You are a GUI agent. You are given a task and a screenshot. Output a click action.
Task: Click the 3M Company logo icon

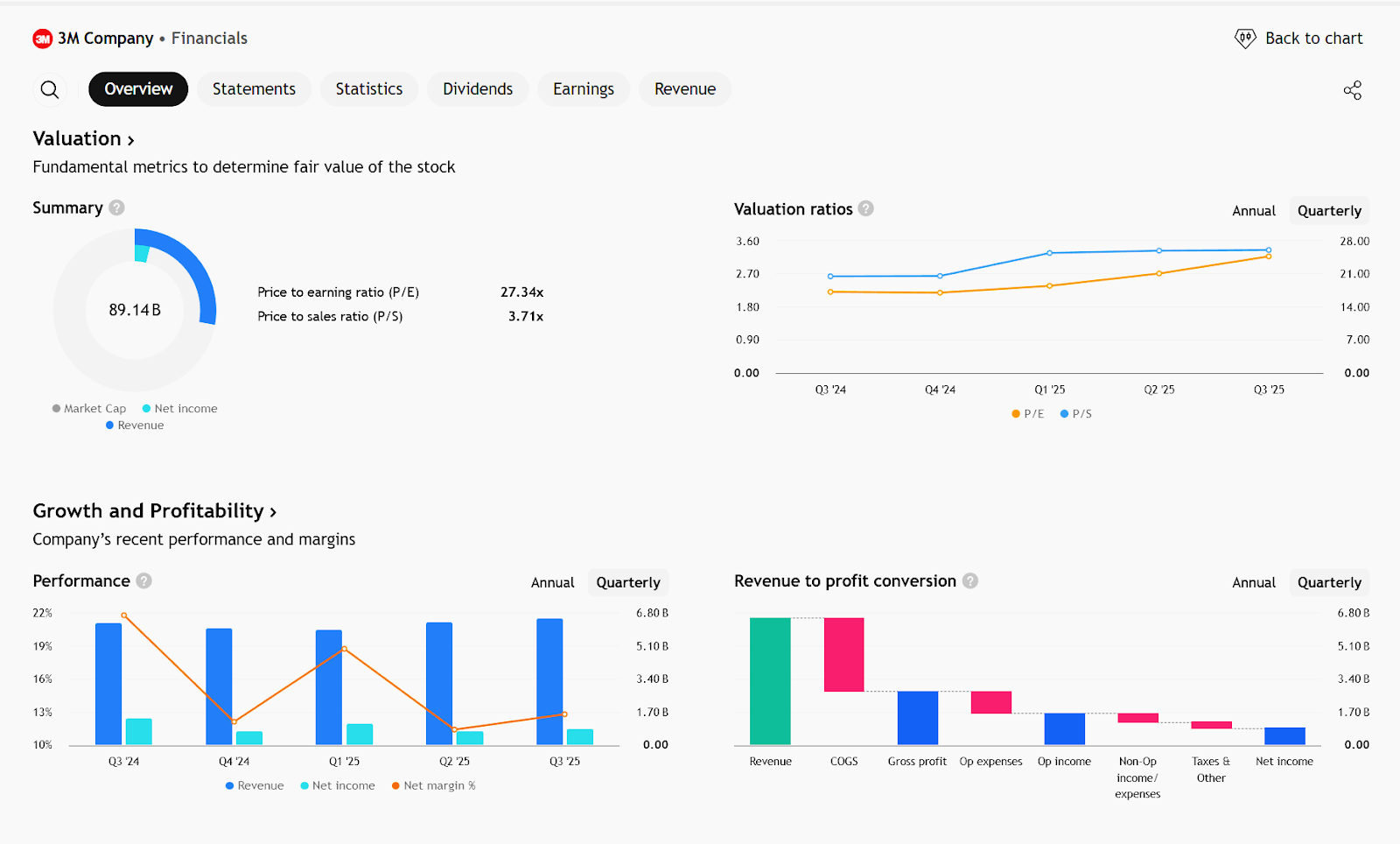point(43,39)
